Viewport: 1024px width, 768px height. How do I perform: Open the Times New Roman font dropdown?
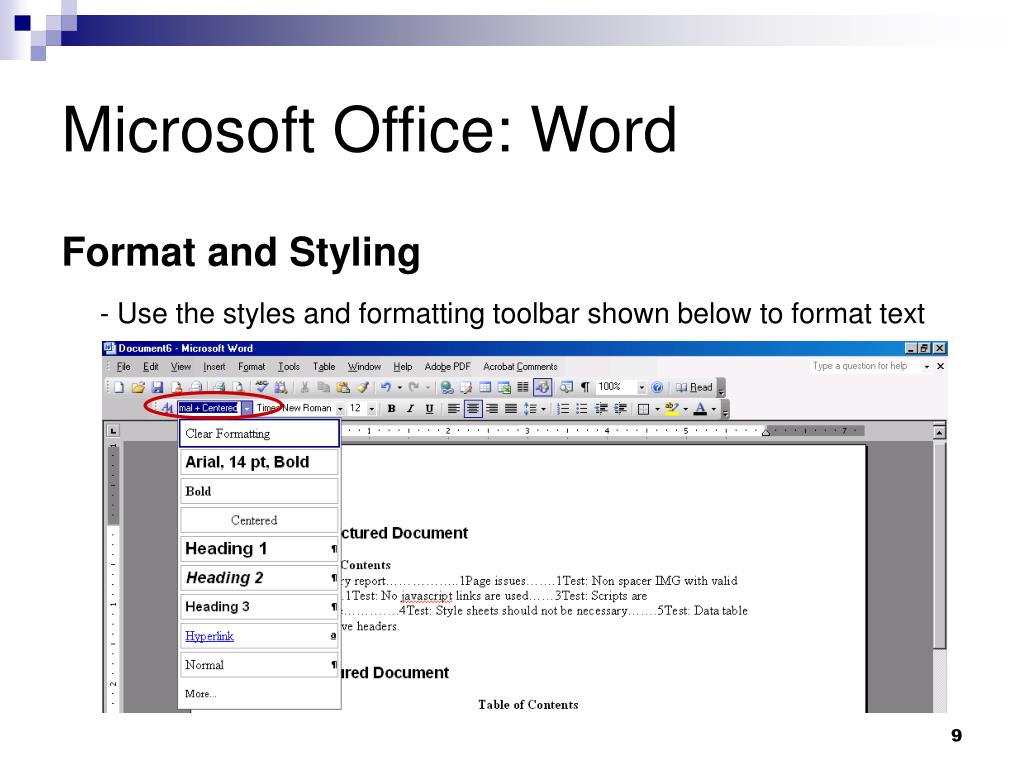pyautogui.click(x=340, y=409)
